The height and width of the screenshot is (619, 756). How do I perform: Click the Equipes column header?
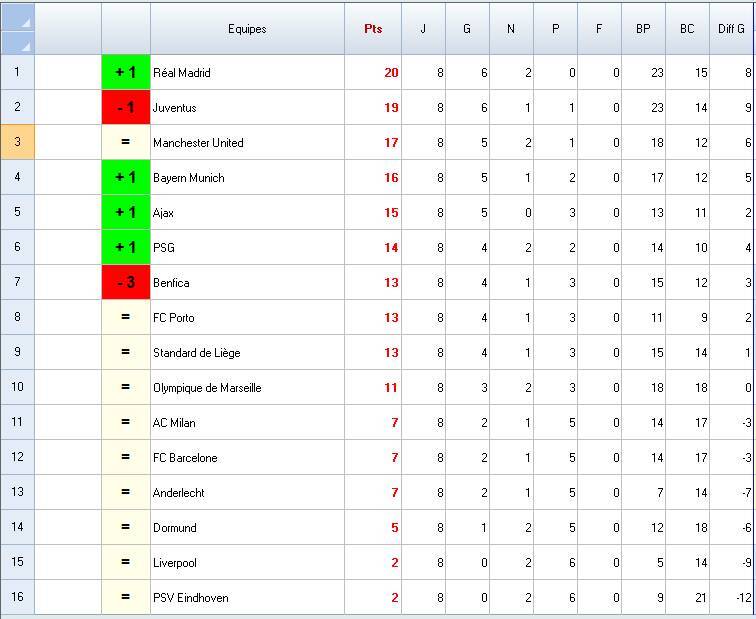pos(247,29)
